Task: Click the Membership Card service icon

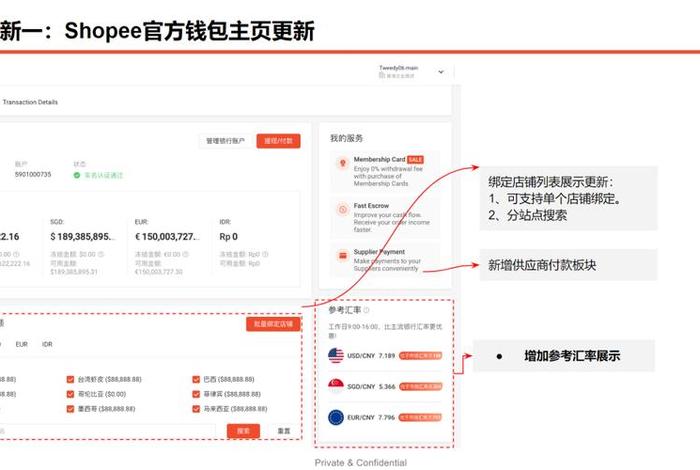Action: [342, 163]
